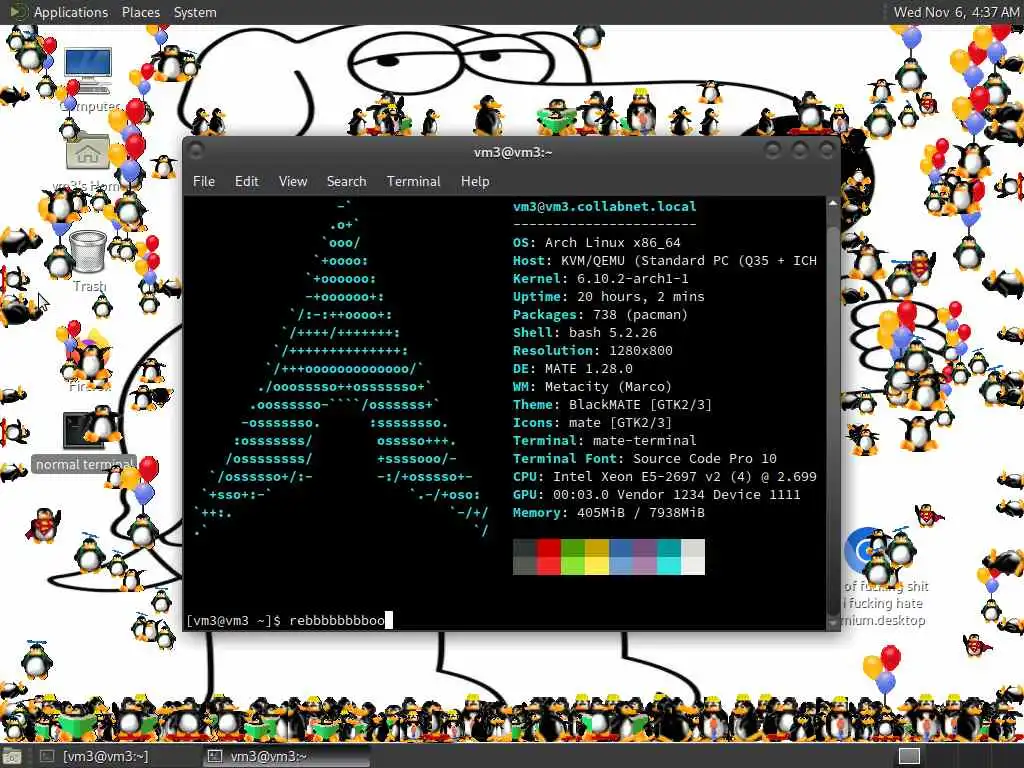Select the Trash desktop icon
1024x768 pixels.
point(88,261)
